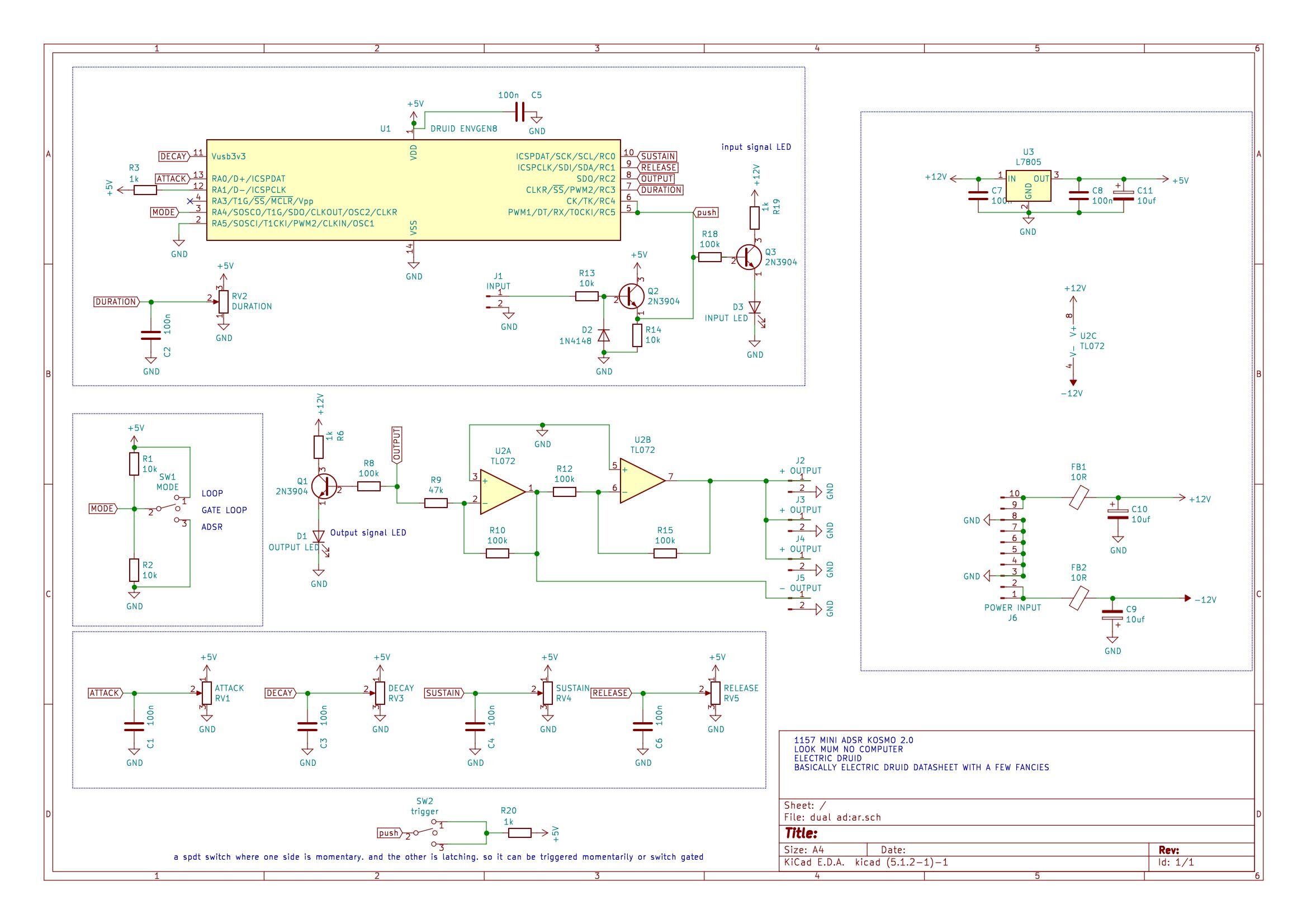Image resolution: width=1307 pixels, height=924 pixels.
Task: Select the RV2 DURATION potentiometer
Action: click(223, 302)
